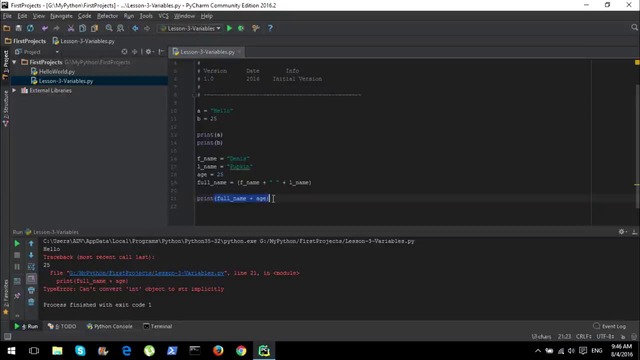Viewport: 640px width, 360px height.
Task: Expand the External Libraries node
Action: 14,90
